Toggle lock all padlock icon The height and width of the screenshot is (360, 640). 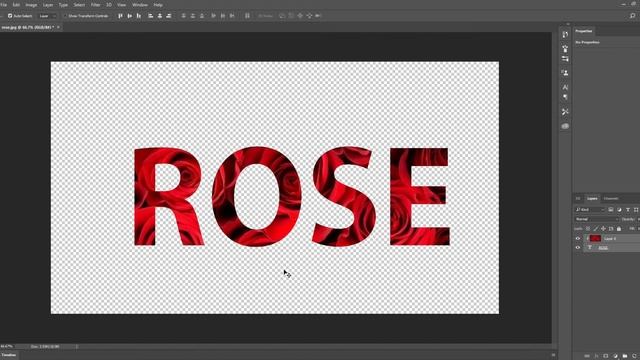click(619, 229)
